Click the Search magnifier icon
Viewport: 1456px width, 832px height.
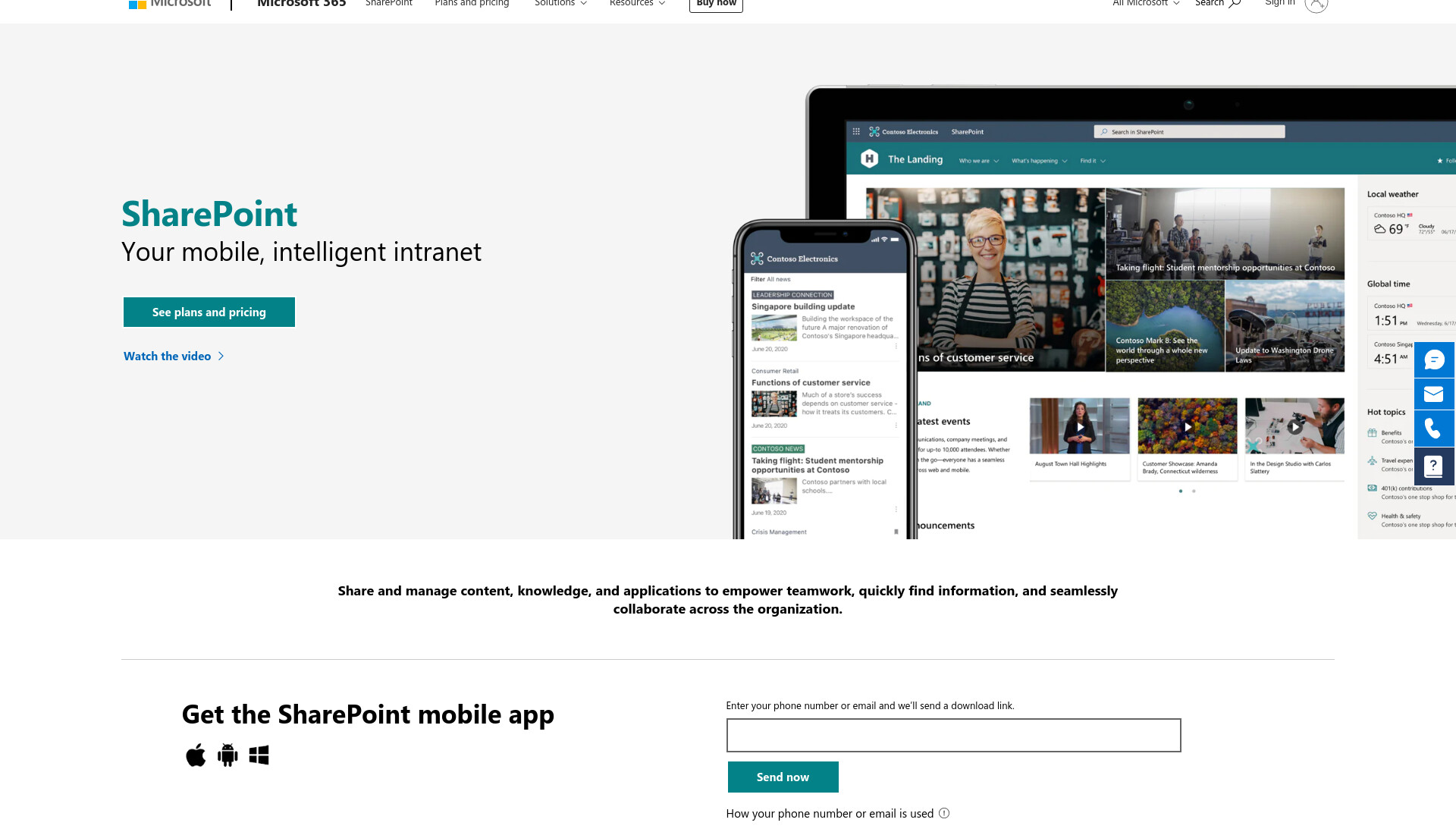(x=1235, y=3)
